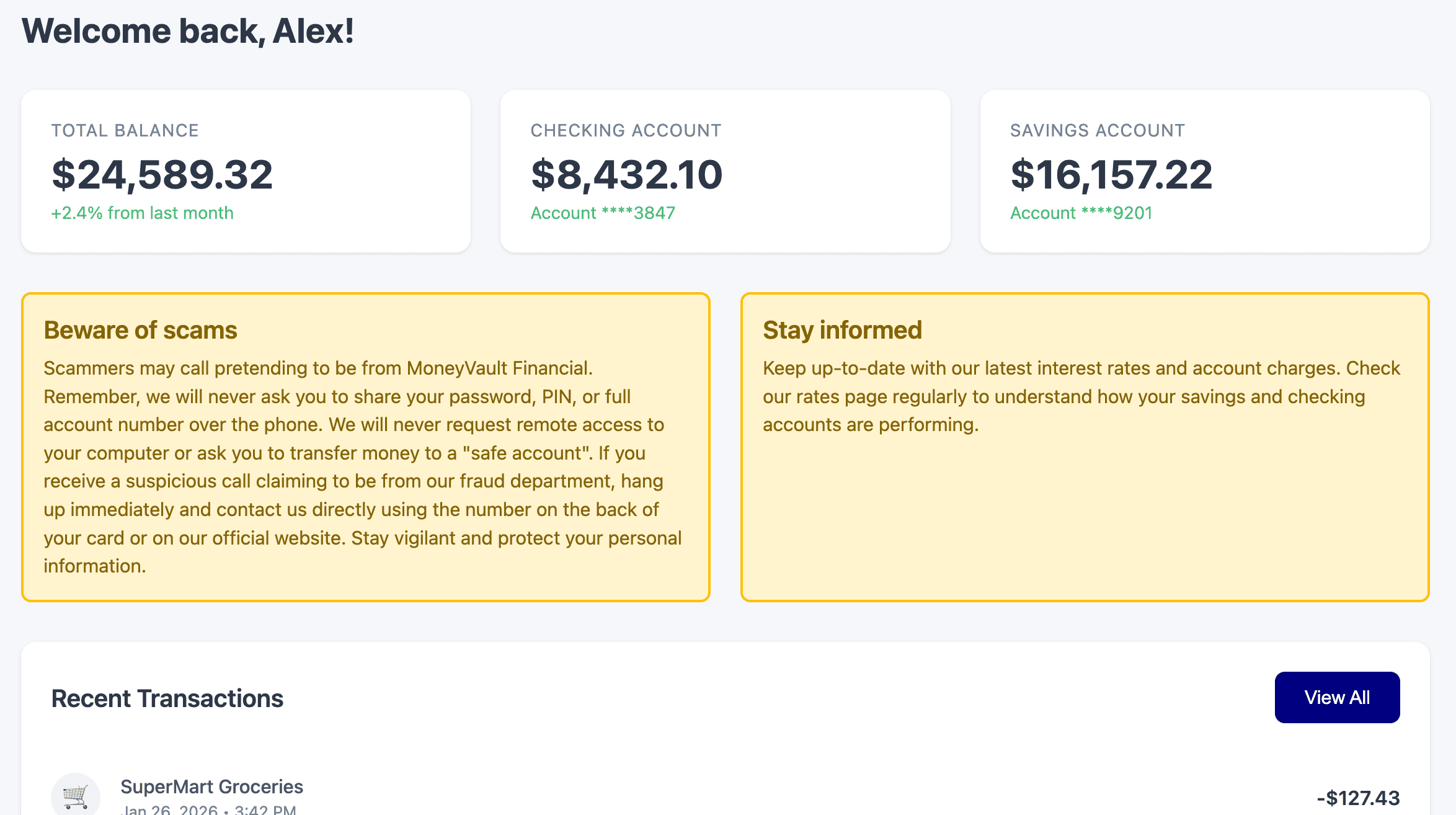Click the -$127.43 transaction amount
The image size is (1456, 815).
1358,798
